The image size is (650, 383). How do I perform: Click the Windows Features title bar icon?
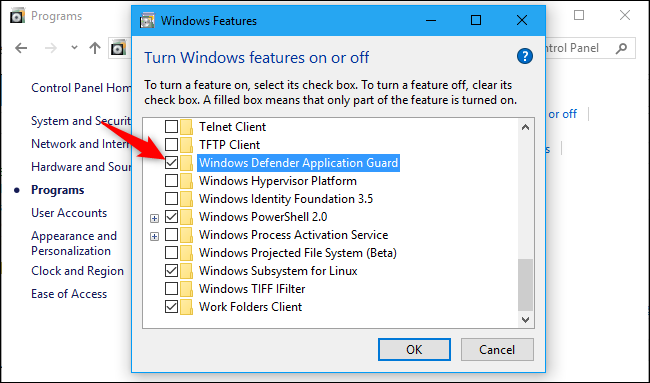pyautogui.click(x=147, y=21)
